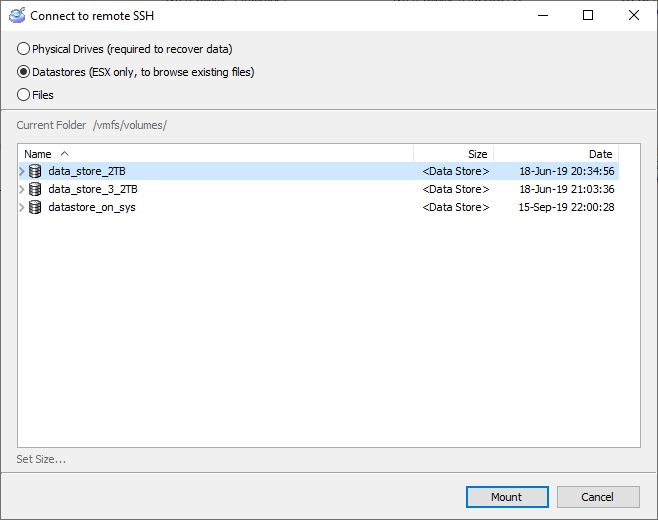Expand the data_store_3_2TB tree node
The image size is (658, 520).
tap(22, 189)
